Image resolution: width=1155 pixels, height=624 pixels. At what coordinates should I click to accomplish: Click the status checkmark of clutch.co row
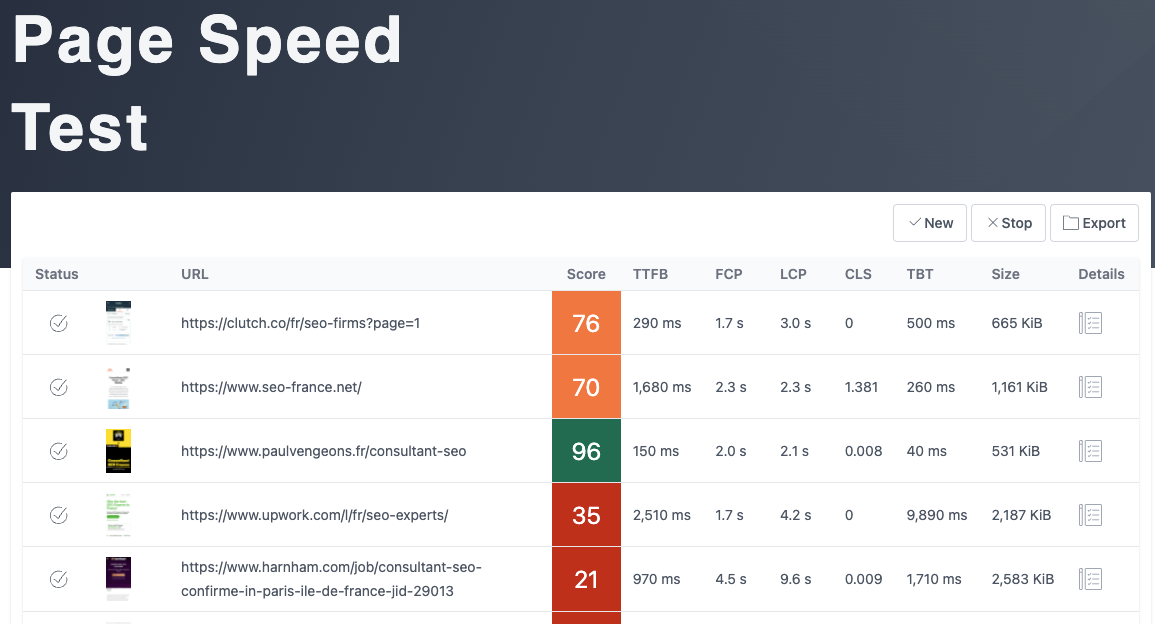[59, 323]
